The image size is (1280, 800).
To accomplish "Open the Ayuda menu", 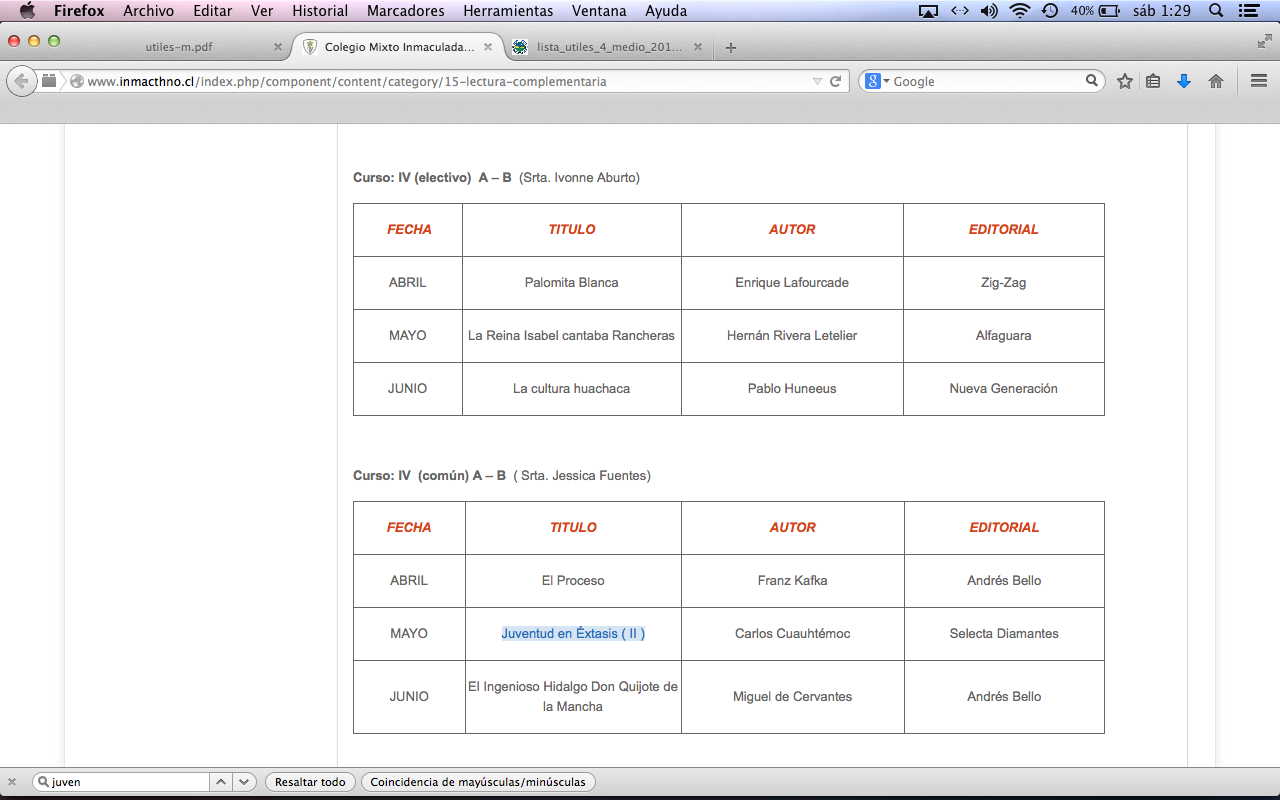I will click(x=666, y=11).
